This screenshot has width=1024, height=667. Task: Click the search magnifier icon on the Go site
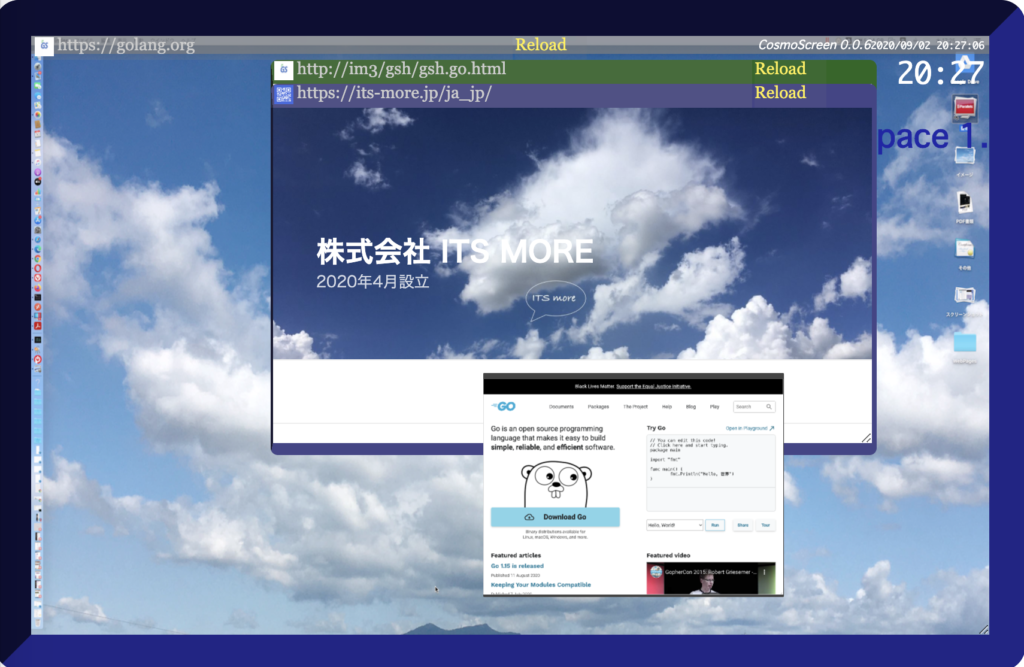pyautogui.click(x=769, y=407)
